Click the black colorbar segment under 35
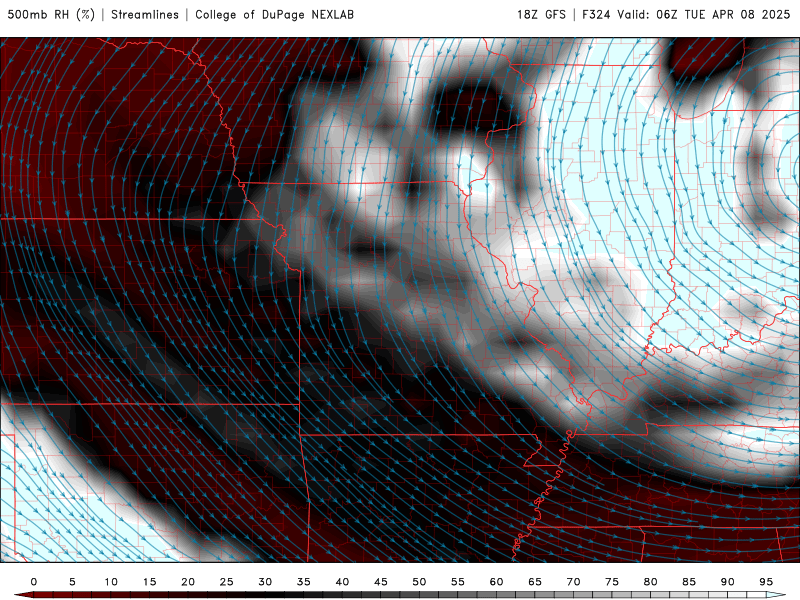Image resolution: width=800 pixels, height=600 pixels. coord(304,595)
